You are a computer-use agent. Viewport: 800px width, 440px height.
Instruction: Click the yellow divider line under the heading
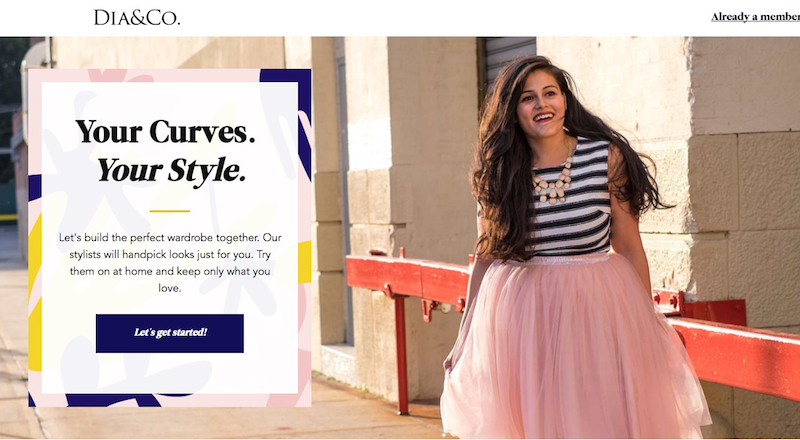coord(170,211)
